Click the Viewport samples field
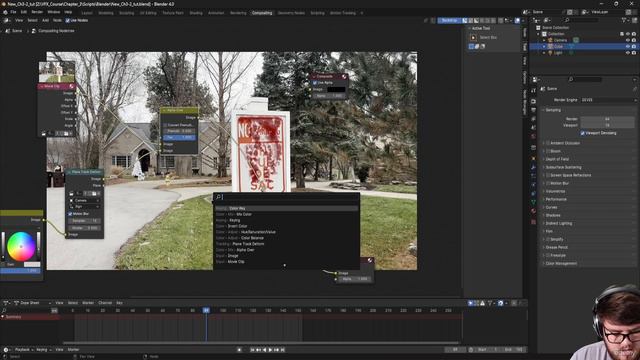 coord(607,125)
